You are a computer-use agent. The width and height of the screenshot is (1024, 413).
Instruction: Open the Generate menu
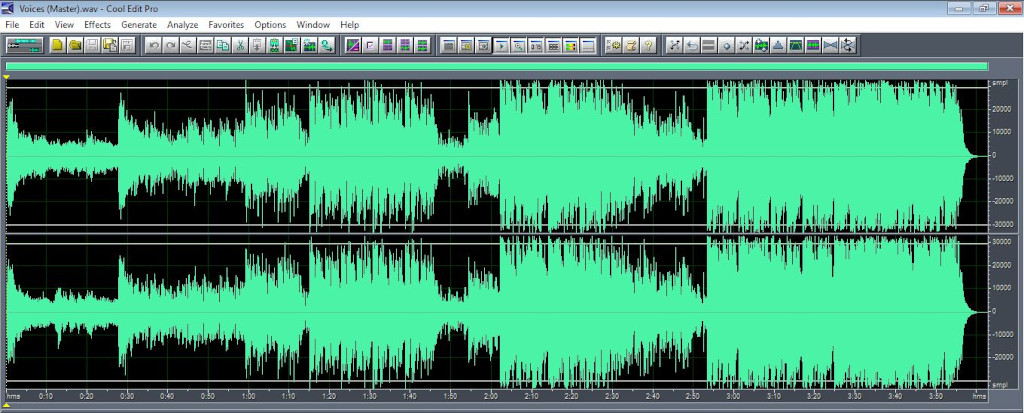point(139,25)
